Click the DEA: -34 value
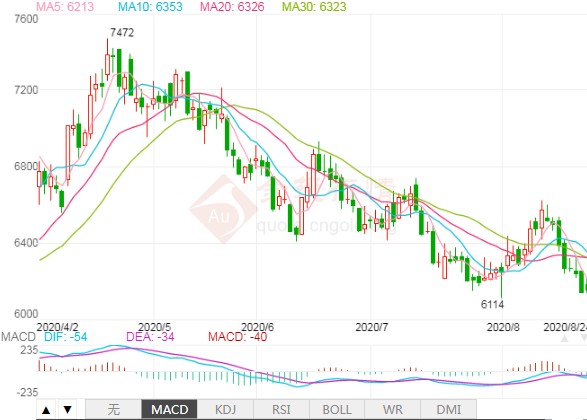 click(150, 337)
